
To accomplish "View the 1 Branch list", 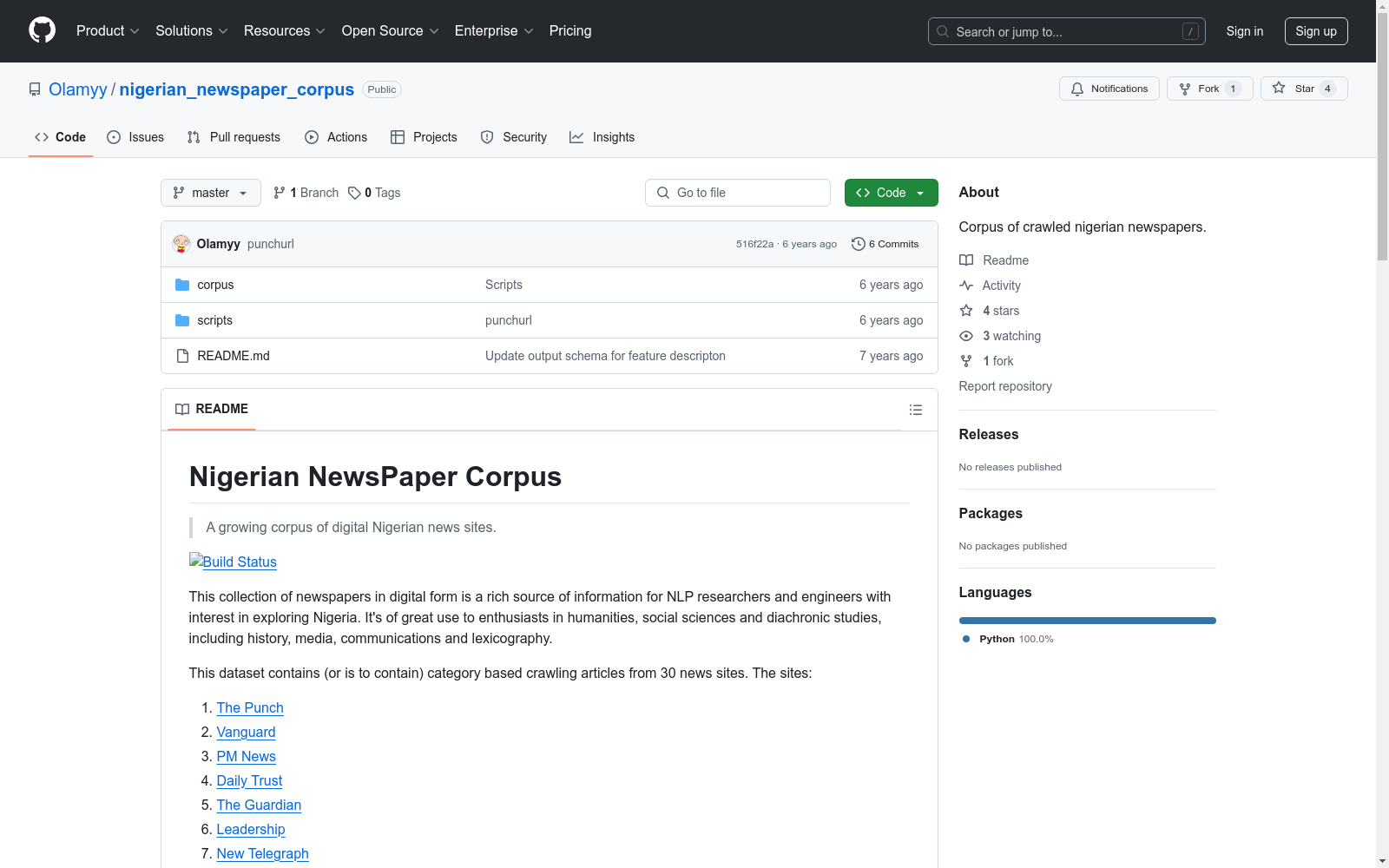I will click(x=306, y=193).
